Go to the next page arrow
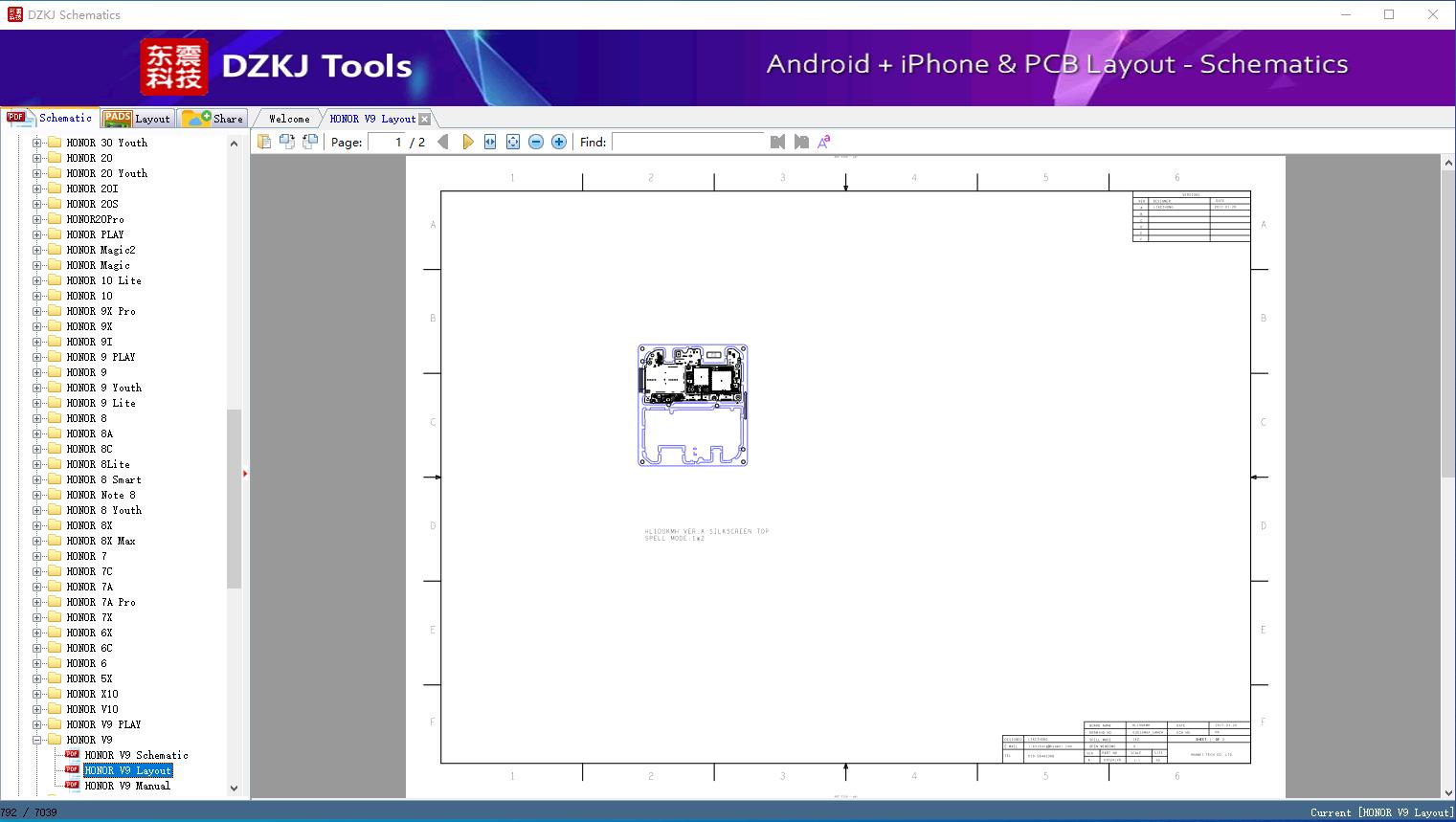1456x822 pixels. (467, 142)
